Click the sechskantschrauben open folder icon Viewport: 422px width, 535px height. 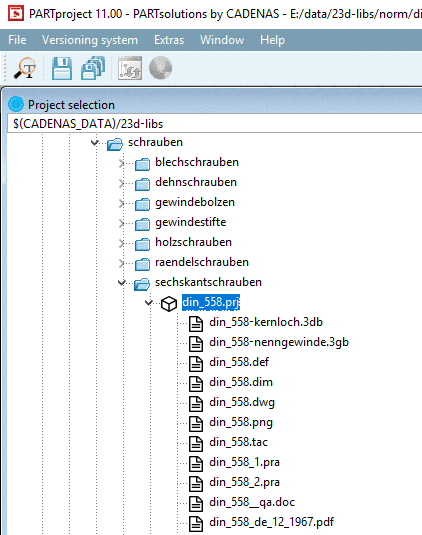(x=142, y=284)
